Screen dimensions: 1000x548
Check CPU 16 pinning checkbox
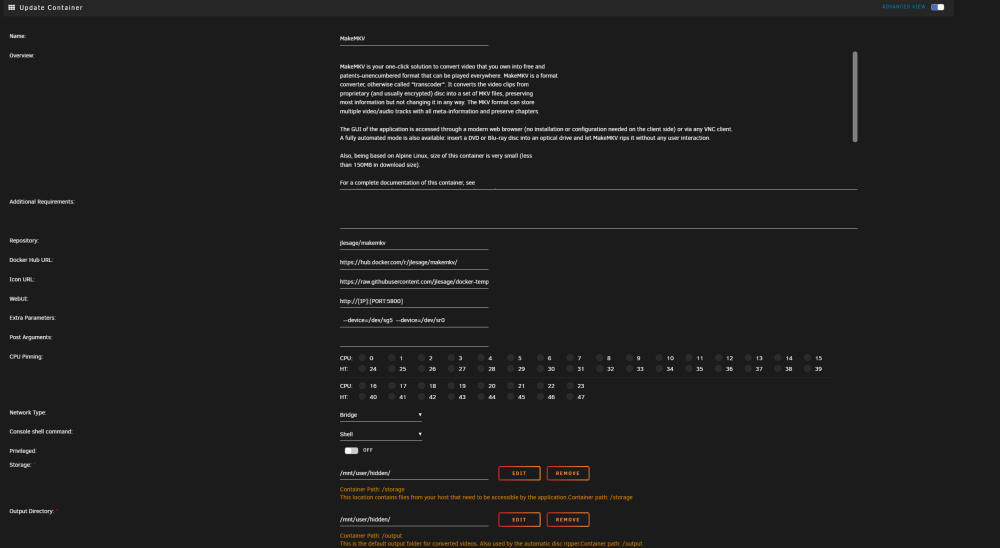tap(362, 386)
